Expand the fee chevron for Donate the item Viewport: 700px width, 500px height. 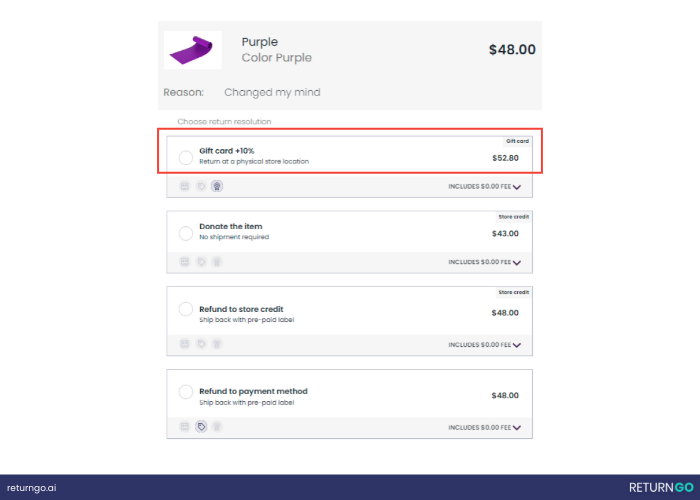point(516,263)
